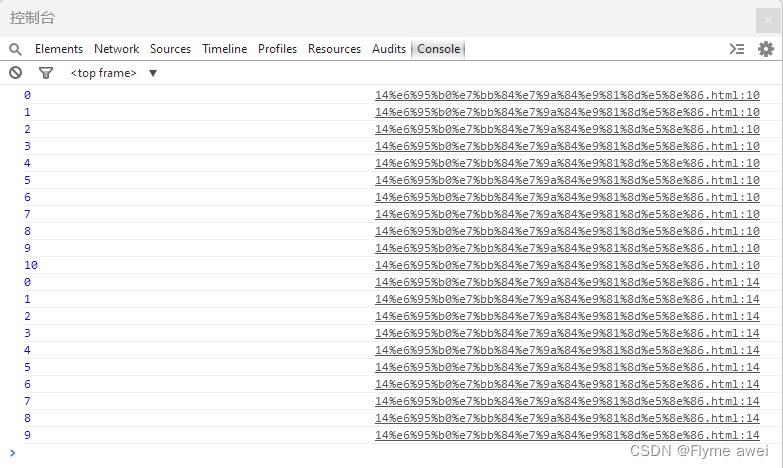Image resolution: width=783 pixels, height=468 pixels.
Task: Open the html:10 source link for value 0
Action: click(567, 95)
